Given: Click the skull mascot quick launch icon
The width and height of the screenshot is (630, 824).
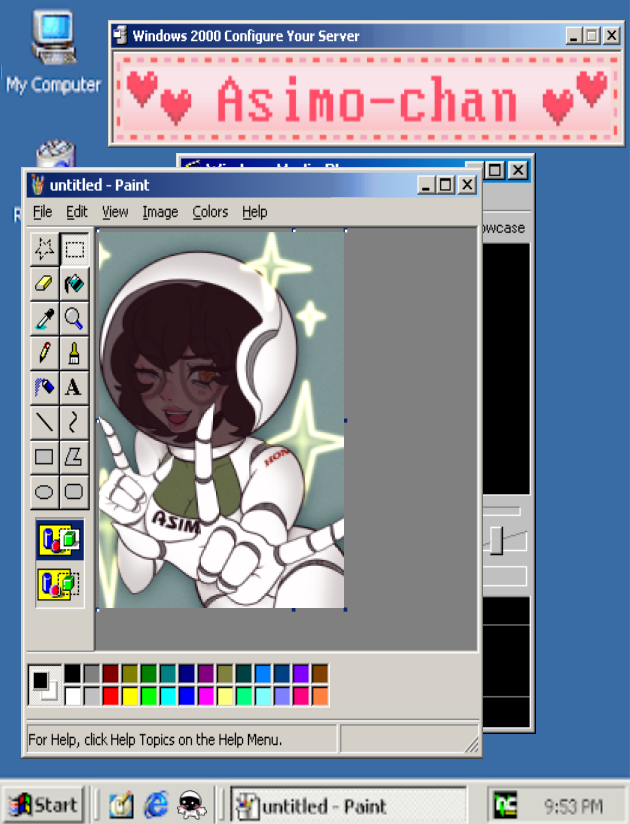Looking at the screenshot, I should click(x=192, y=805).
